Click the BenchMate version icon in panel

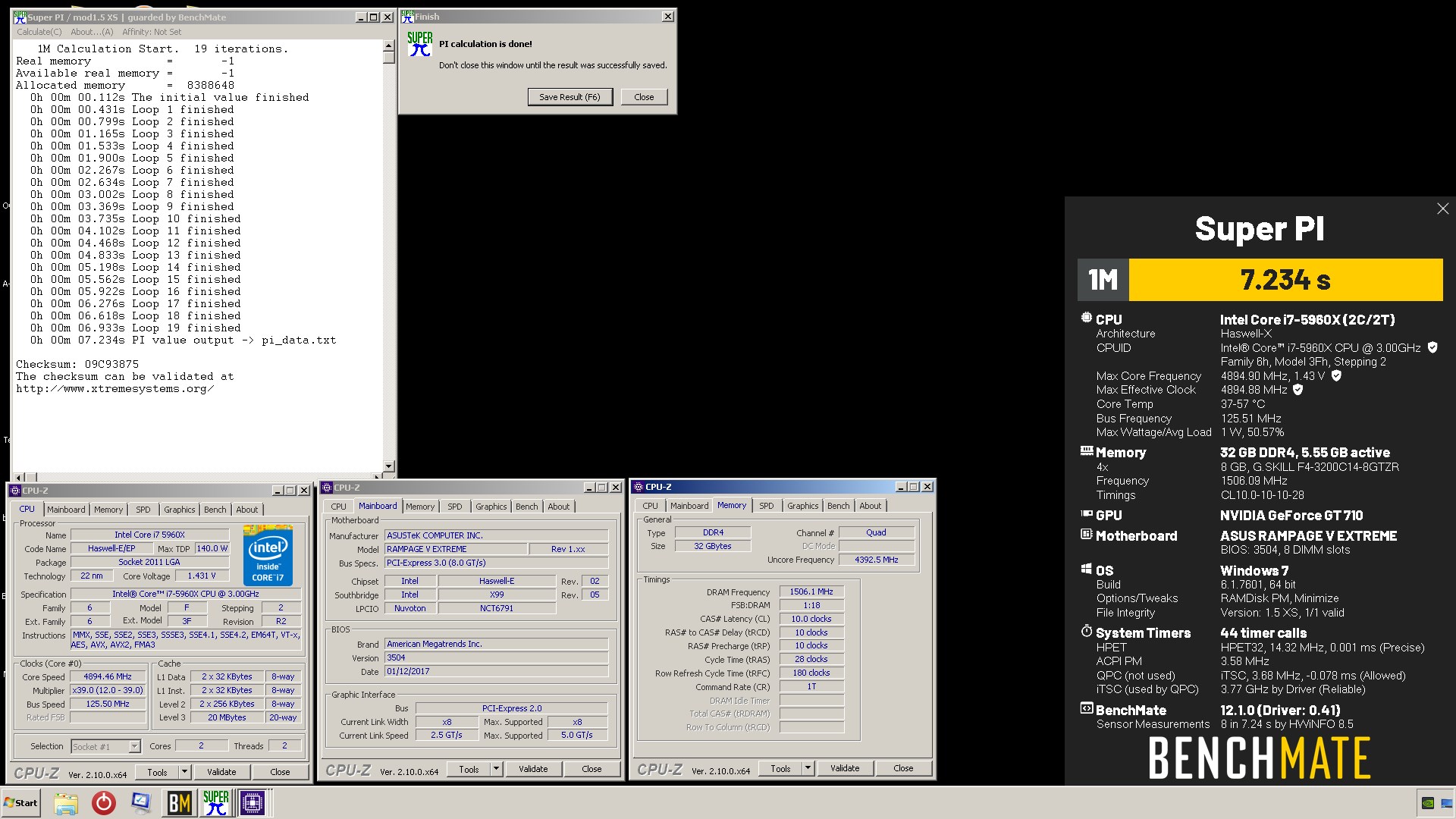(1086, 708)
